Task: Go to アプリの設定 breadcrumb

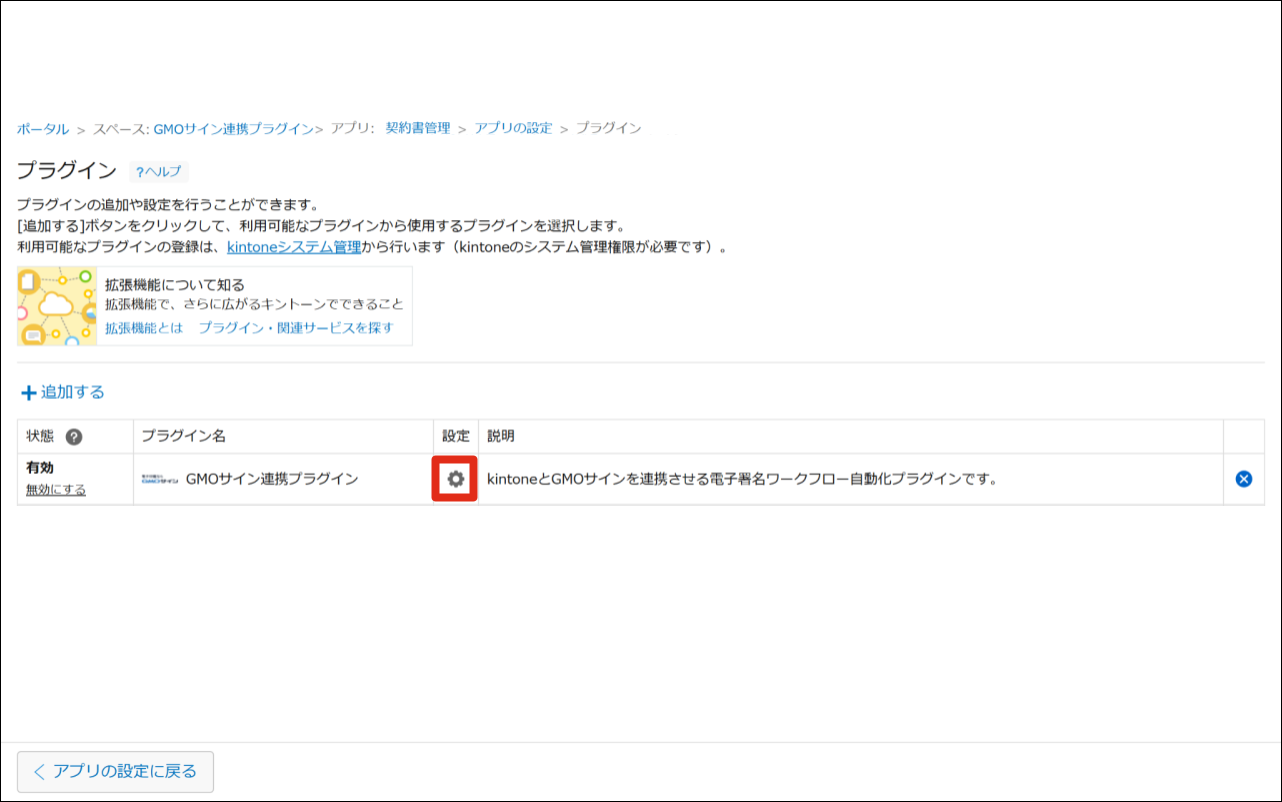Action: pyautogui.click(x=513, y=129)
